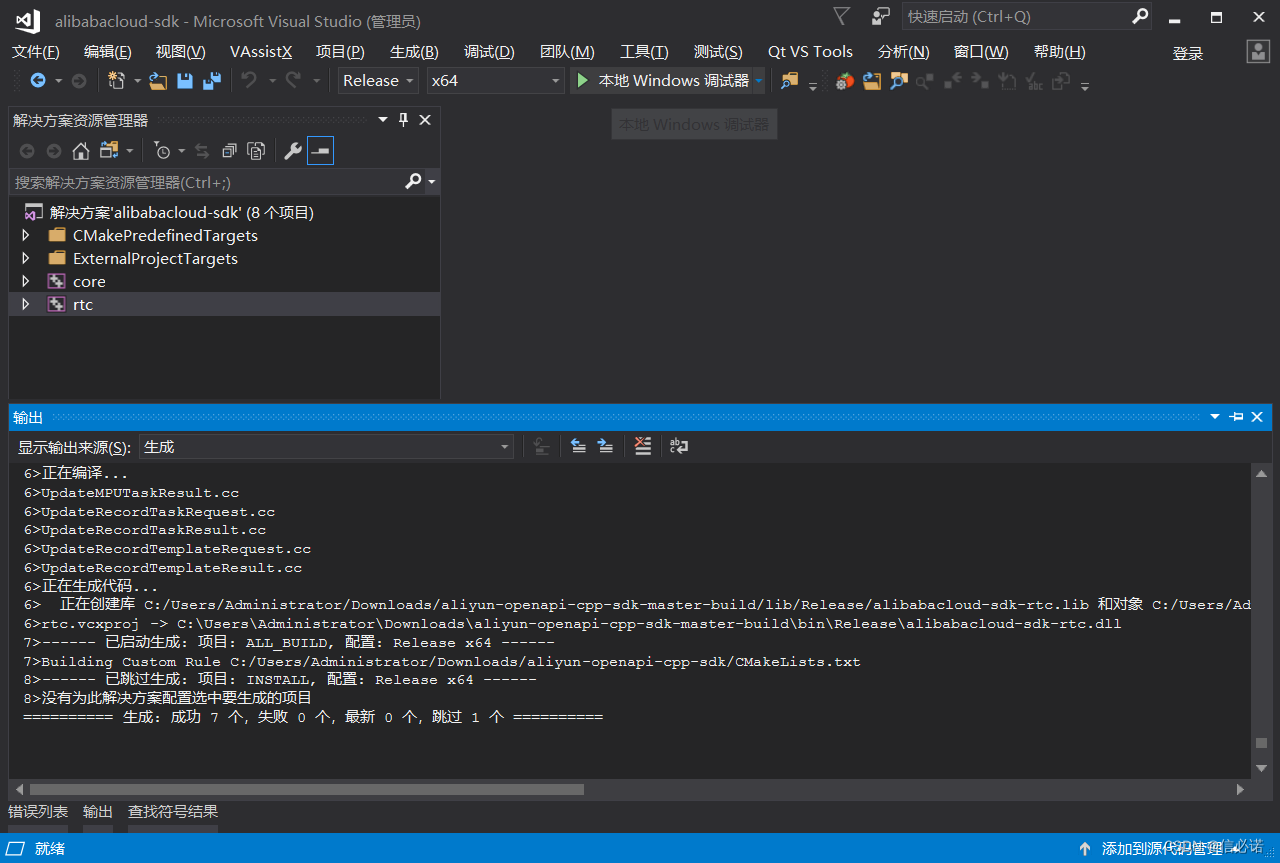This screenshot has height=863, width=1280.
Task: Open Solution Explorer window position dropdown arrow
Action: point(383,120)
